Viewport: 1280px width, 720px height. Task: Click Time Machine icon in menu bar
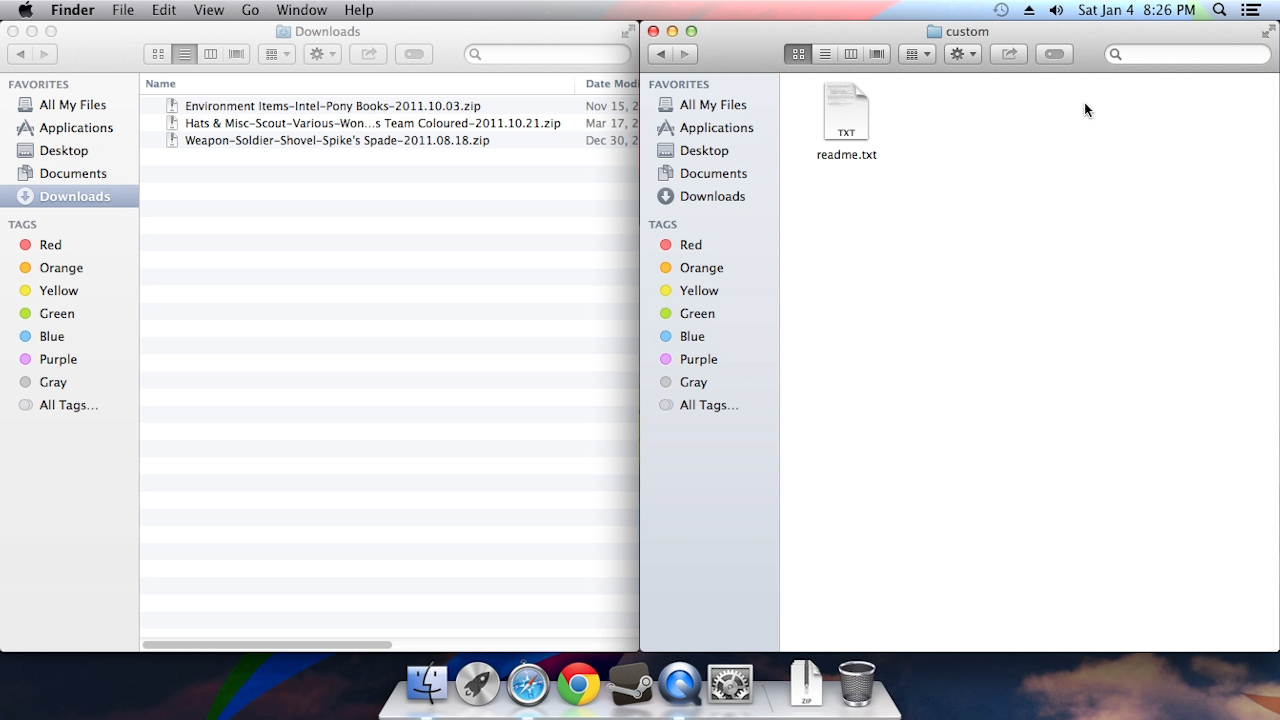pyautogui.click(x=1001, y=10)
